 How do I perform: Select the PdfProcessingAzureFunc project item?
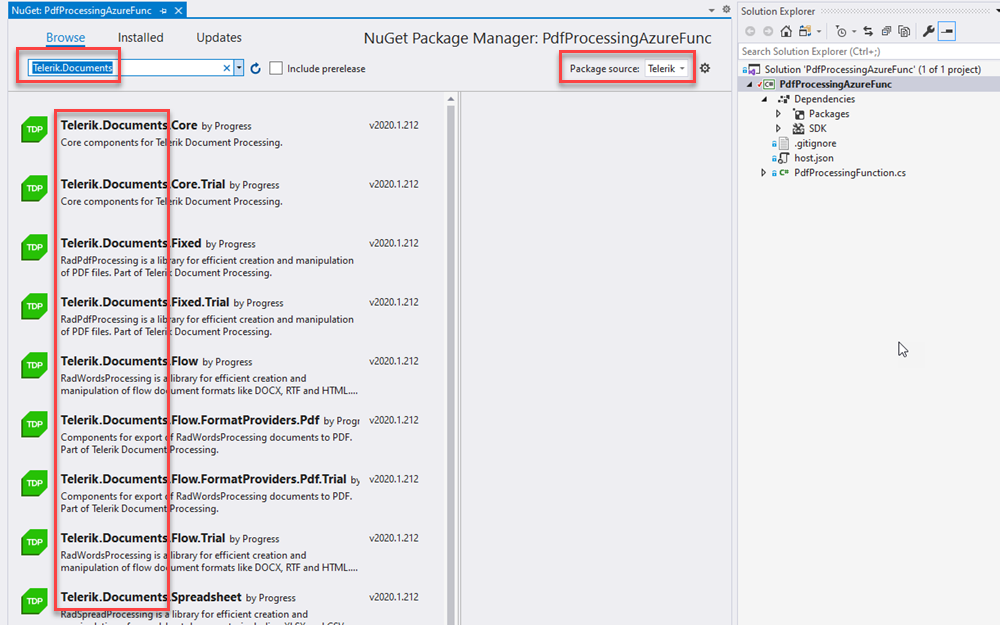(x=835, y=84)
